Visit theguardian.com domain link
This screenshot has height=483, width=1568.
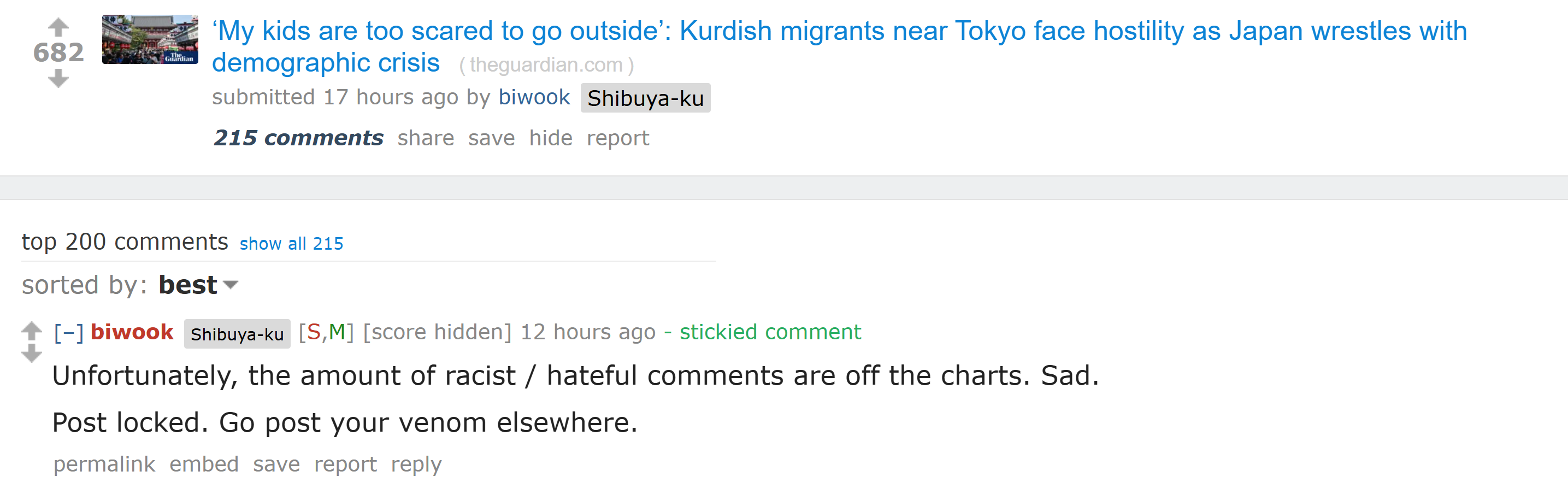click(546, 64)
